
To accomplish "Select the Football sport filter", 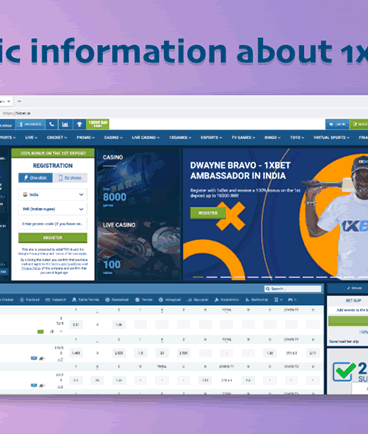I will click(x=30, y=300).
